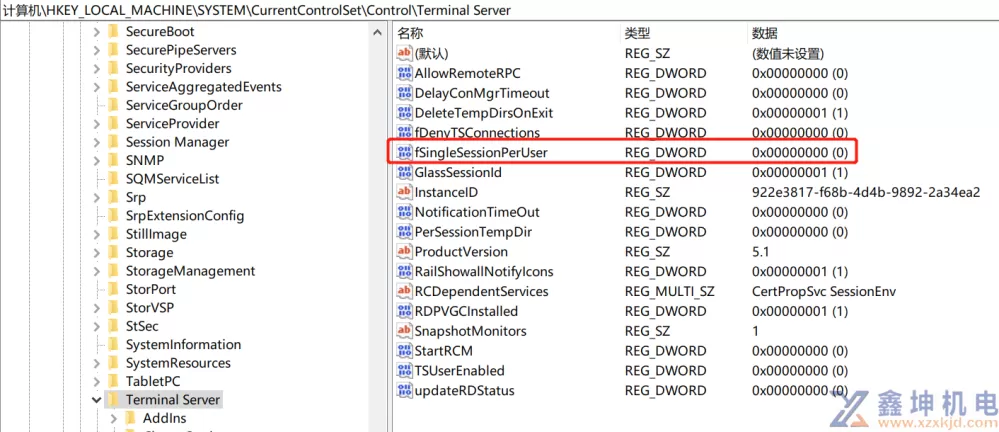The width and height of the screenshot is (999, 432).
Task: Select the updateRDStatus value name
Action: click(x=464, y=390)
